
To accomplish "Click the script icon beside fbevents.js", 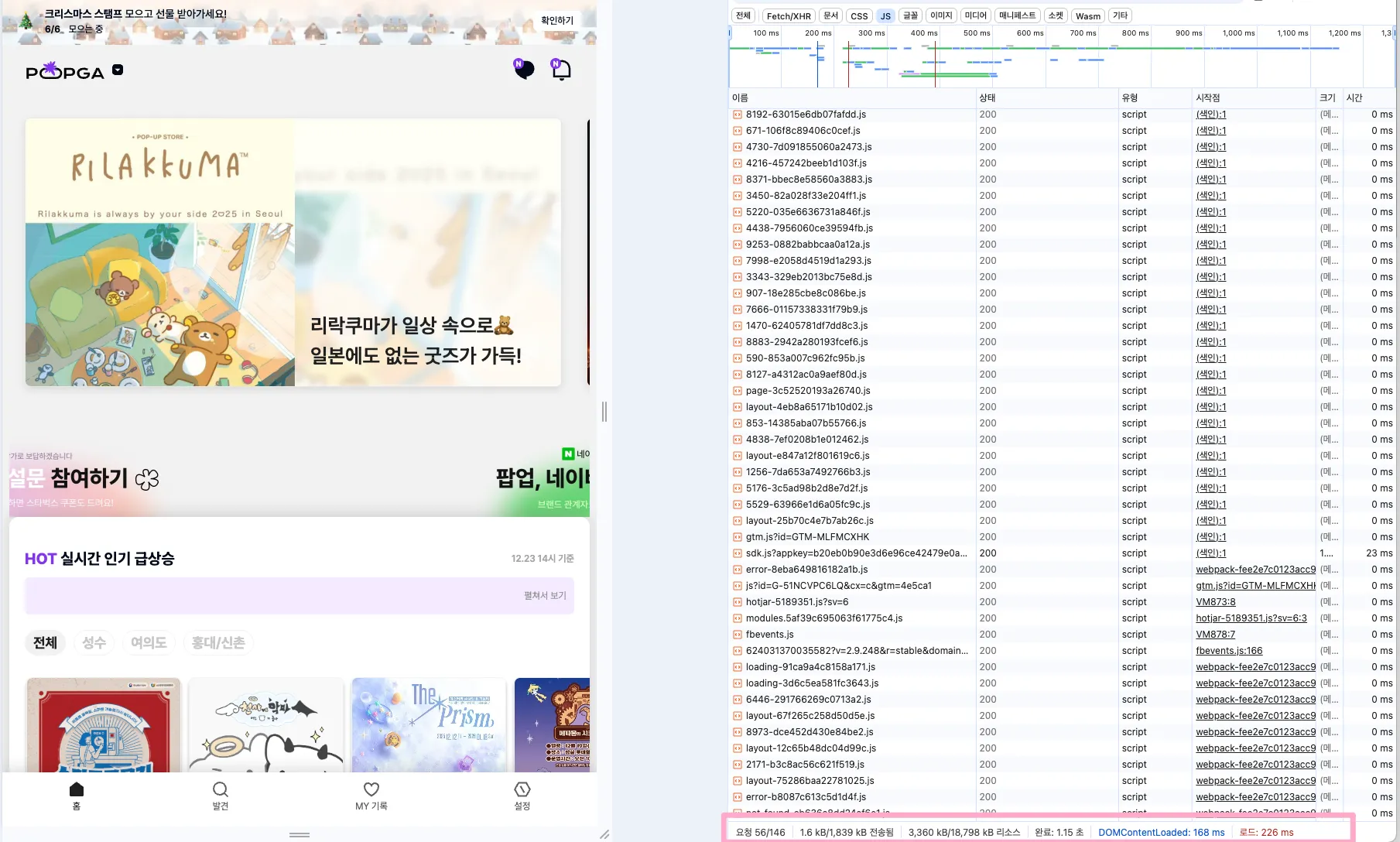I will (736, 634).
